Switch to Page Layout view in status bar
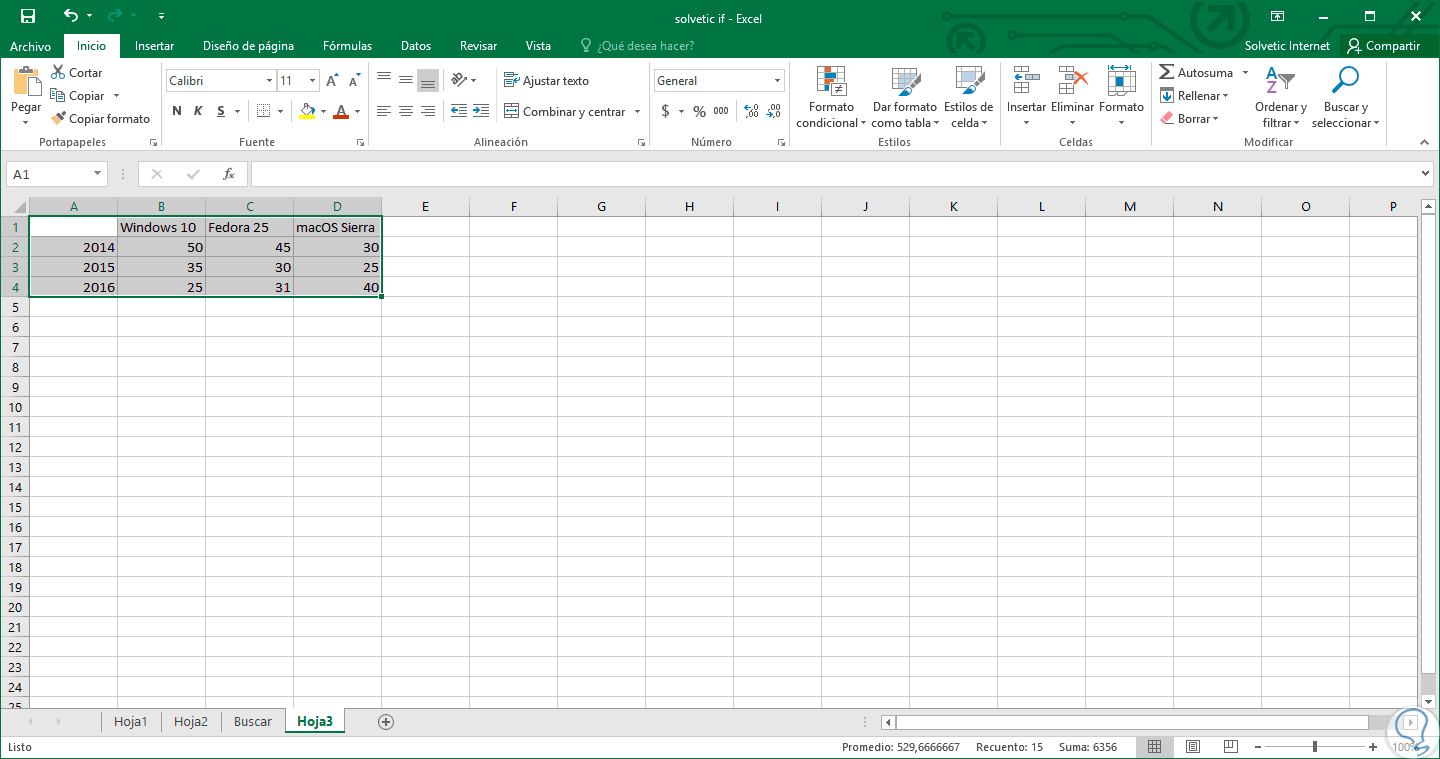The width and height of the screenshot is (1440, 759). [x=1192, y=747]
